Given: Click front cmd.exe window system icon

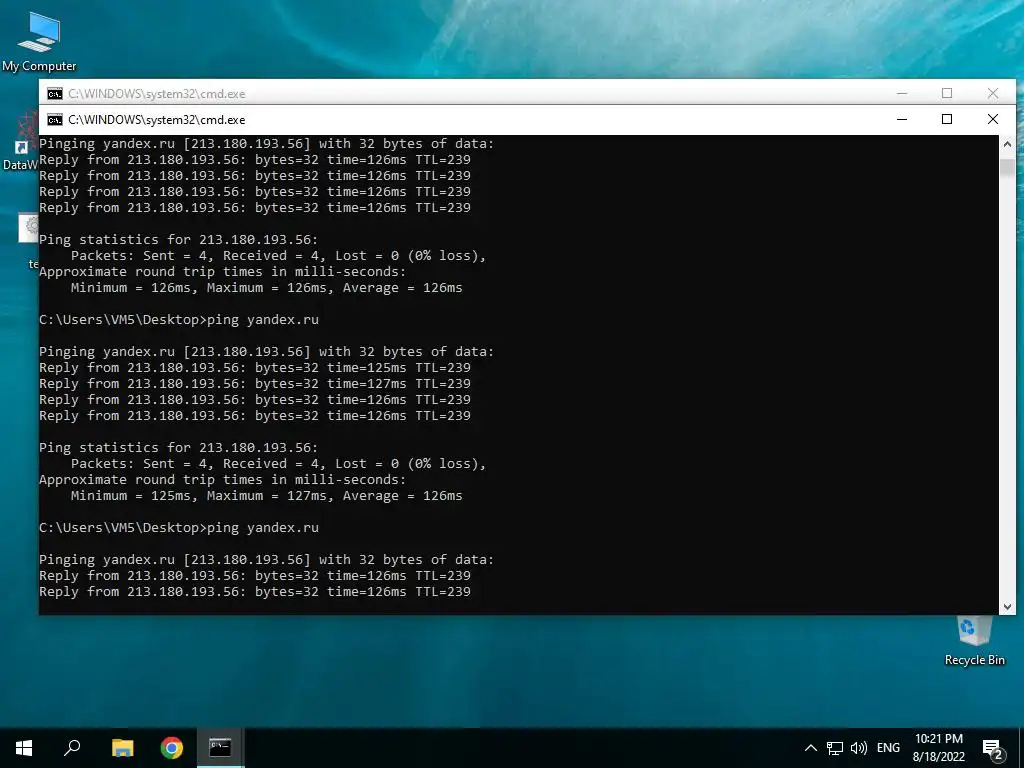Looking at the screenshot, I should pyautogui.click(x=55, y=120).
